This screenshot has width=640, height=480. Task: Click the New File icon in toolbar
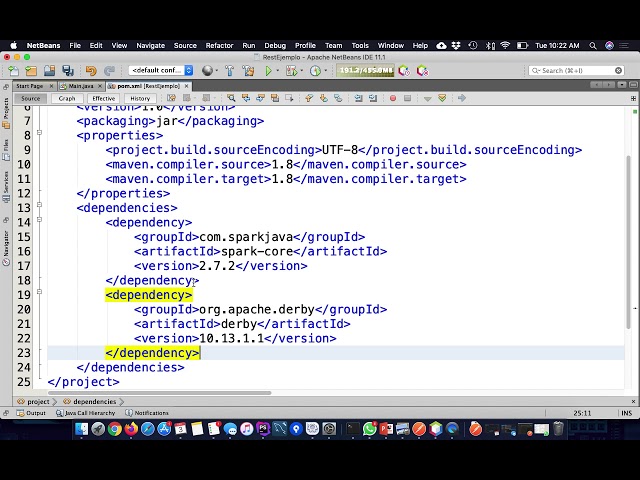click(13, 71)
